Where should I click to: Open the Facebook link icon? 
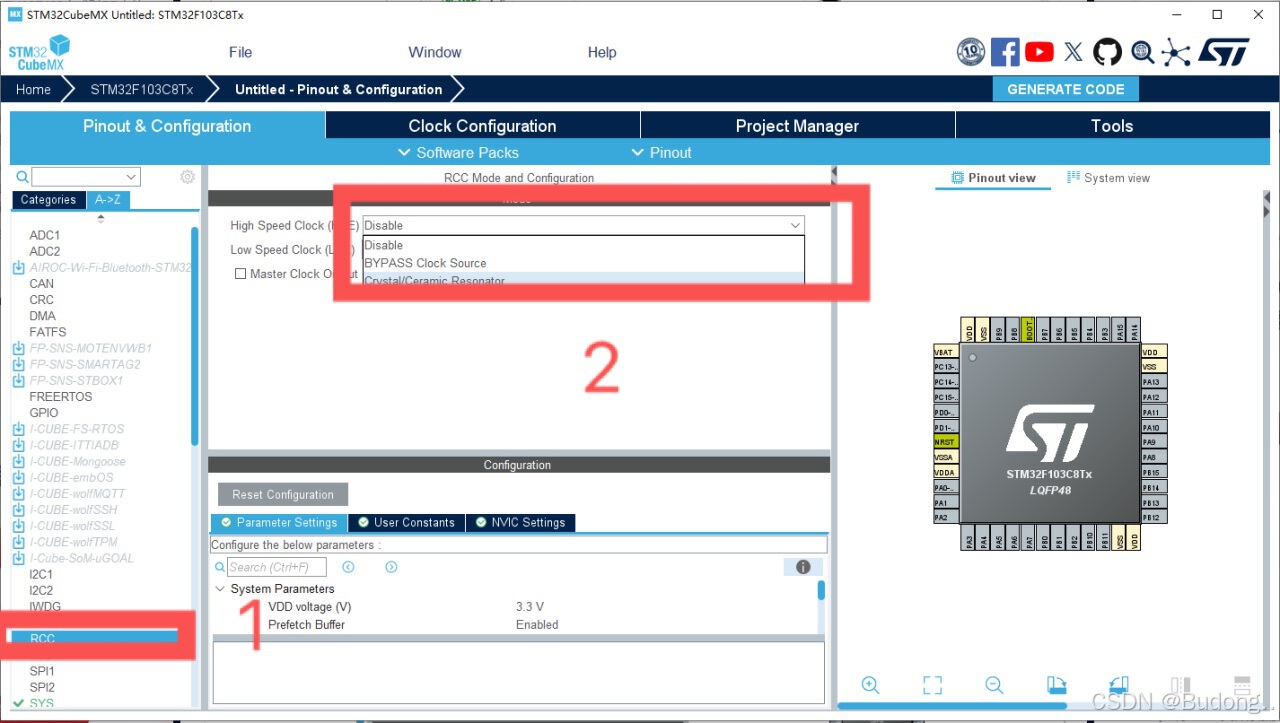pos(1005,52)
